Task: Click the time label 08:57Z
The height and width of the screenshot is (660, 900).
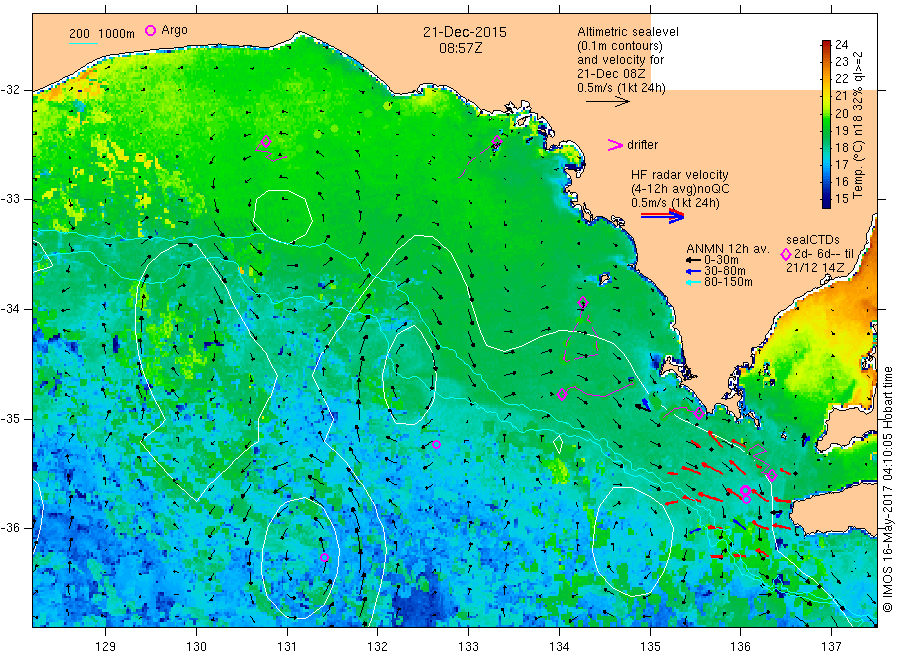Action: (x=461, y=48)
